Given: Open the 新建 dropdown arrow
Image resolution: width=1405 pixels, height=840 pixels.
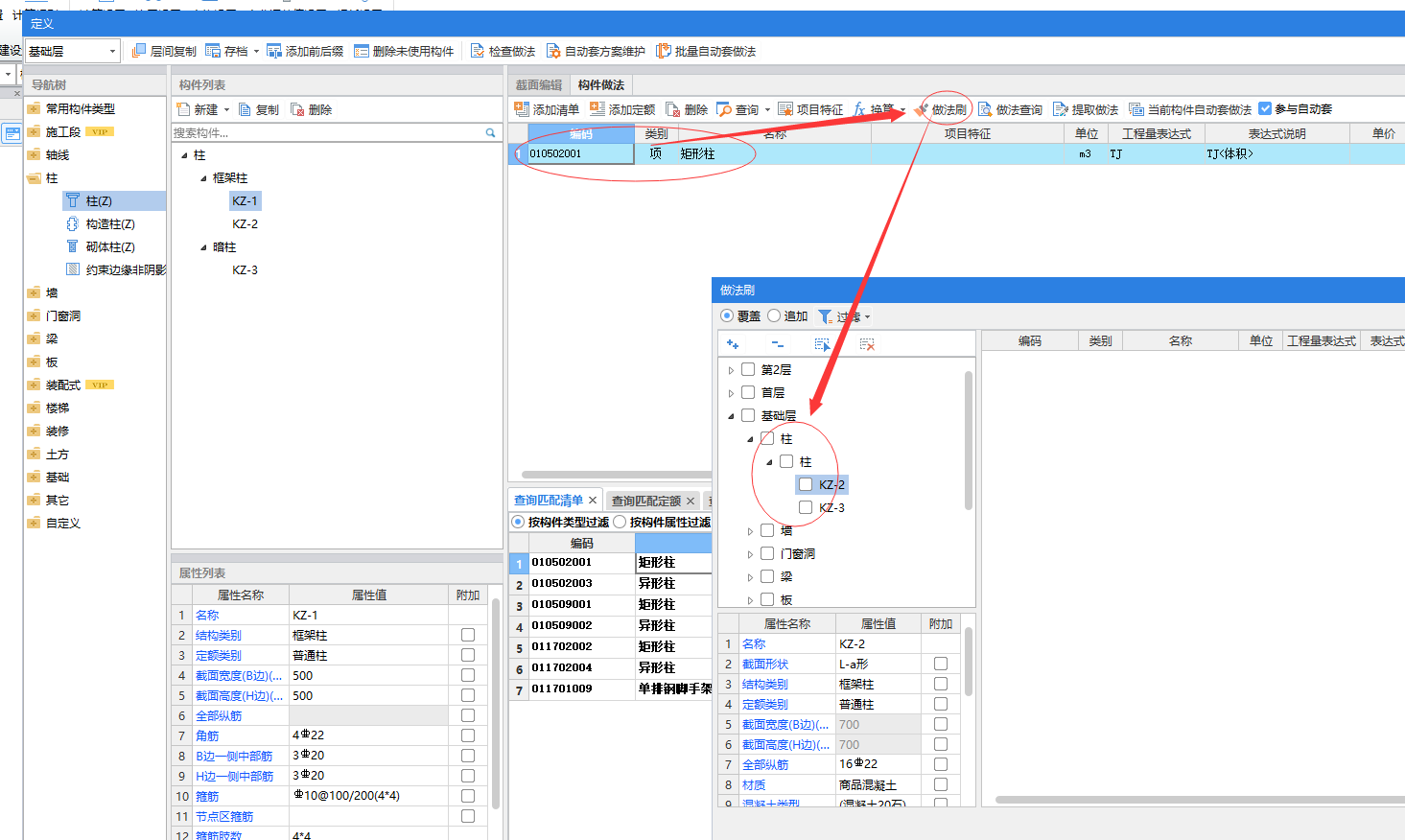Looking at the screenshot, I should click(226, 110).
